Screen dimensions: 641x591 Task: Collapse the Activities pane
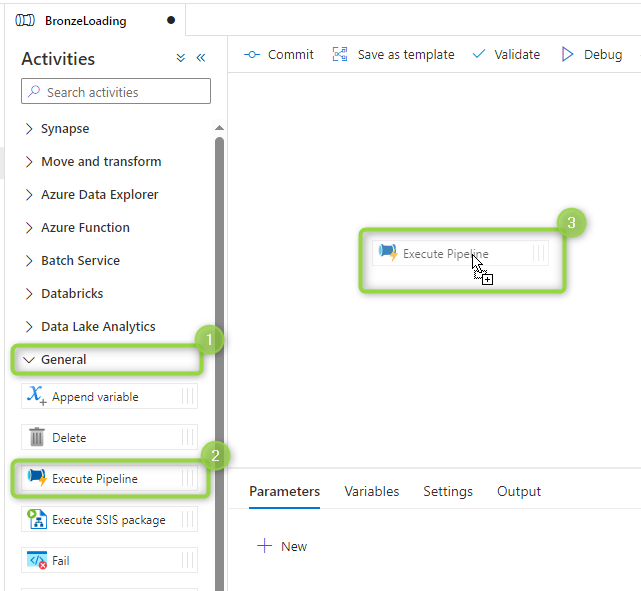(201, 58)
